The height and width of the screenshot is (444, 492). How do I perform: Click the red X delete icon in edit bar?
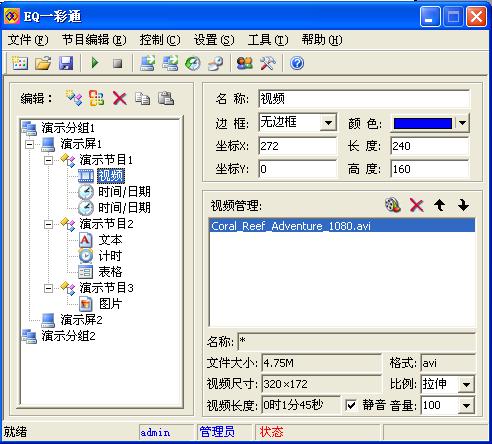[119, 99]
